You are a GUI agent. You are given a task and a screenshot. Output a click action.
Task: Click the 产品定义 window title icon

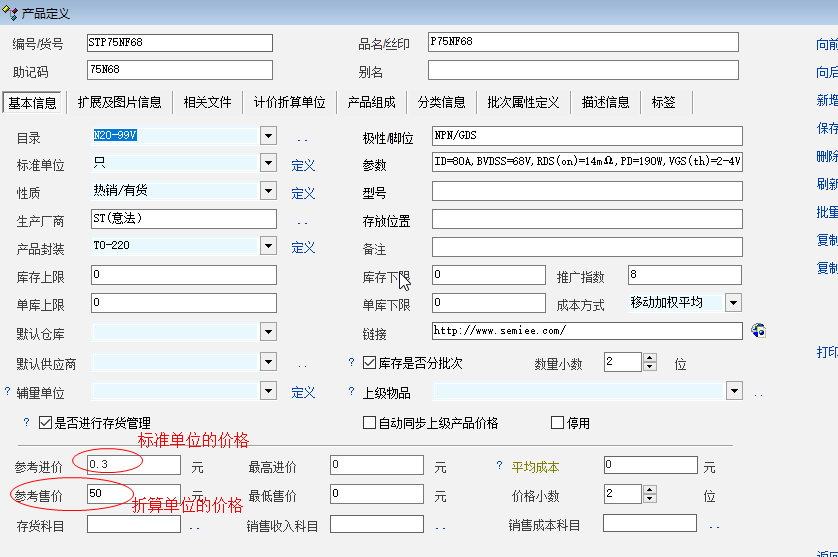coord(10,12)
